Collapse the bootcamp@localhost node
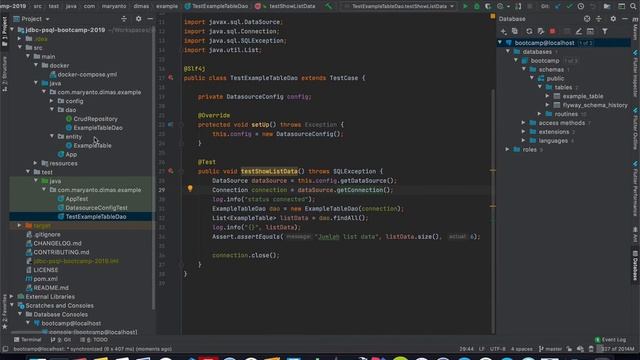Image resolution: width=640 pixels, height=360 pixels. point(500,43)
